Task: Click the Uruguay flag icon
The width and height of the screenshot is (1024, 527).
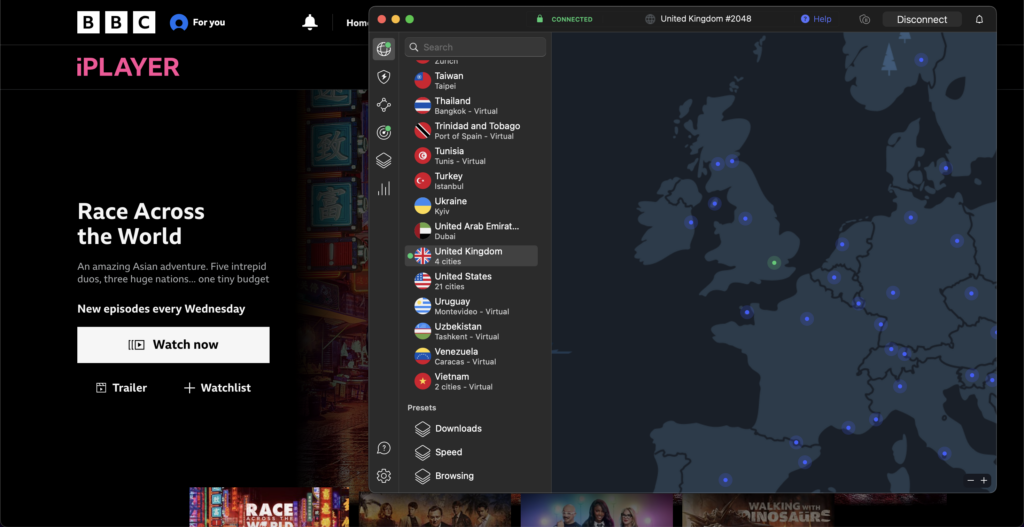Action: [x=423, y=306]
